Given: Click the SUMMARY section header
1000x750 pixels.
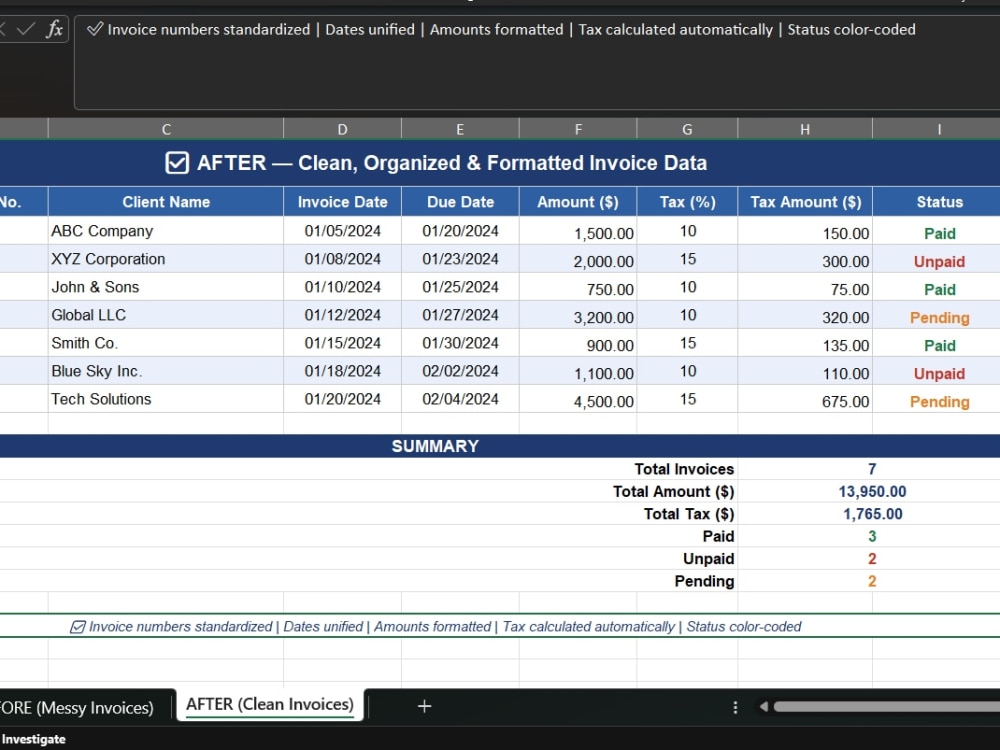Looking at the screenshot, I should pos(500,446).
